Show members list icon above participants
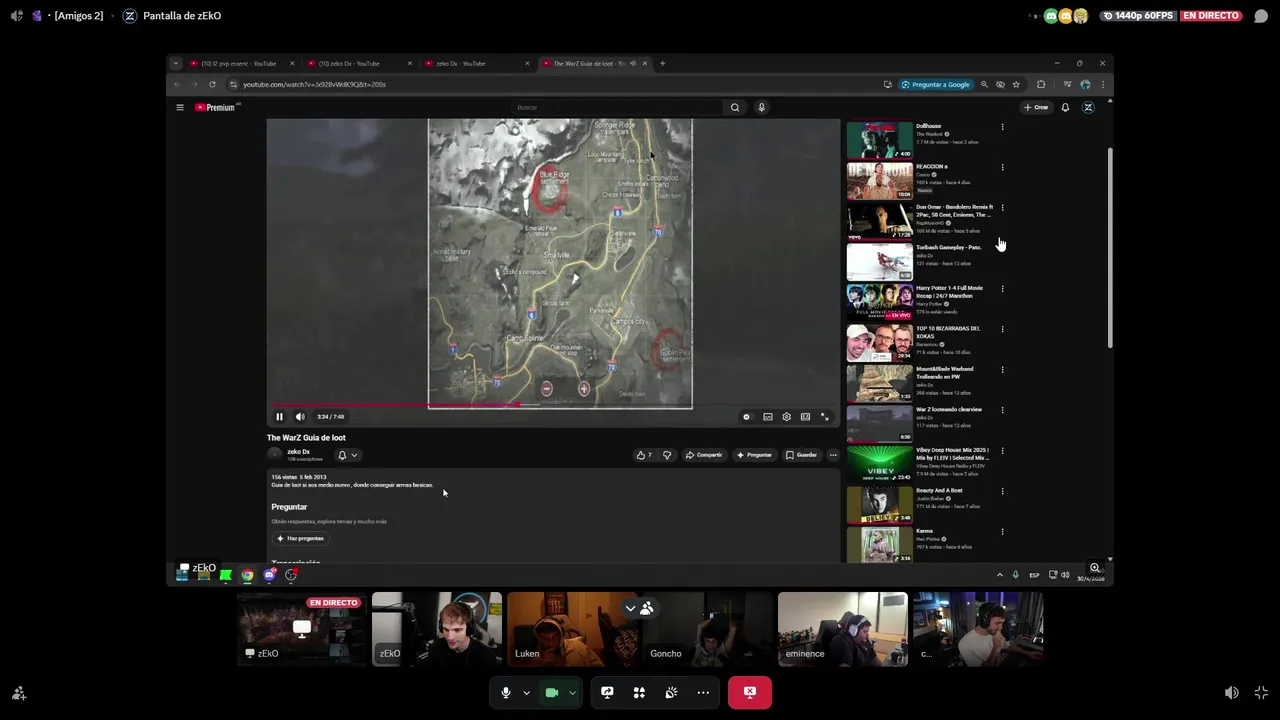1280x720 pixels. pos(647,608)
